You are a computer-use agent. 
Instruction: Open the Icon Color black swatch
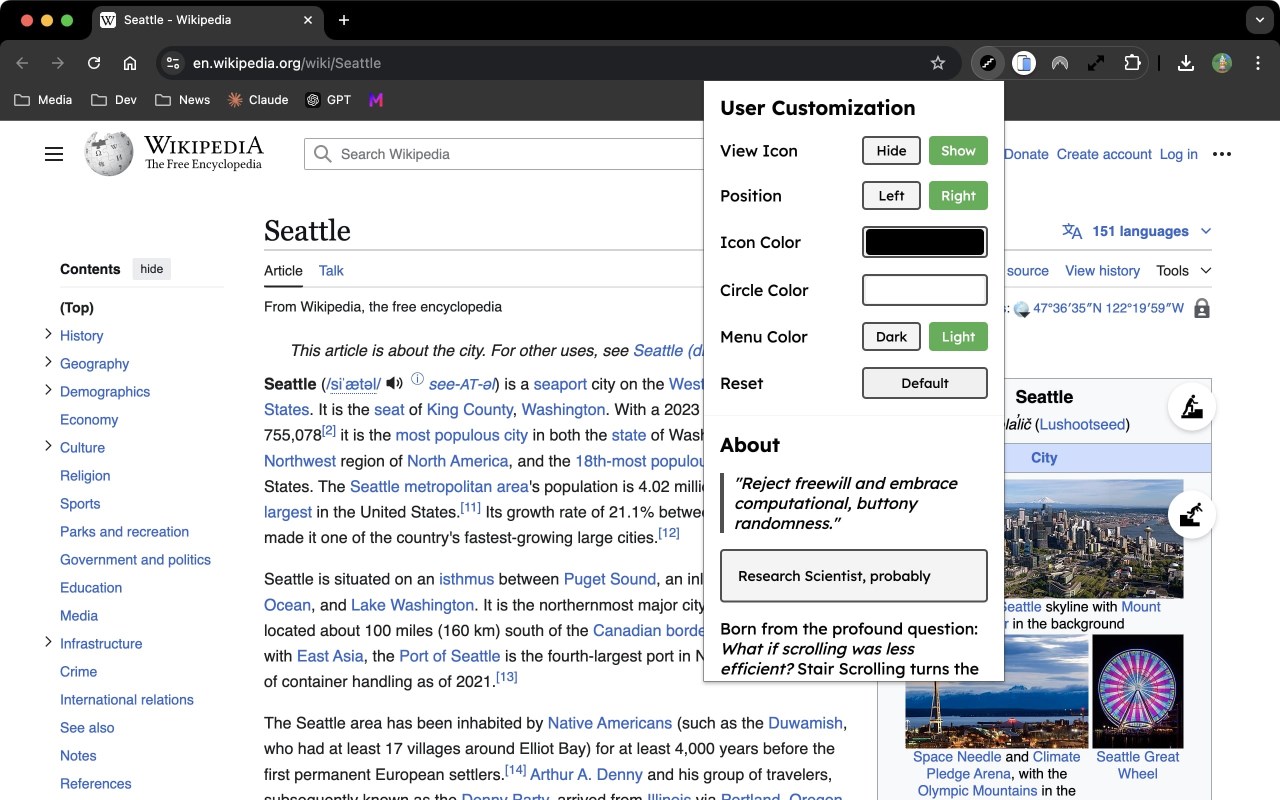925,242
